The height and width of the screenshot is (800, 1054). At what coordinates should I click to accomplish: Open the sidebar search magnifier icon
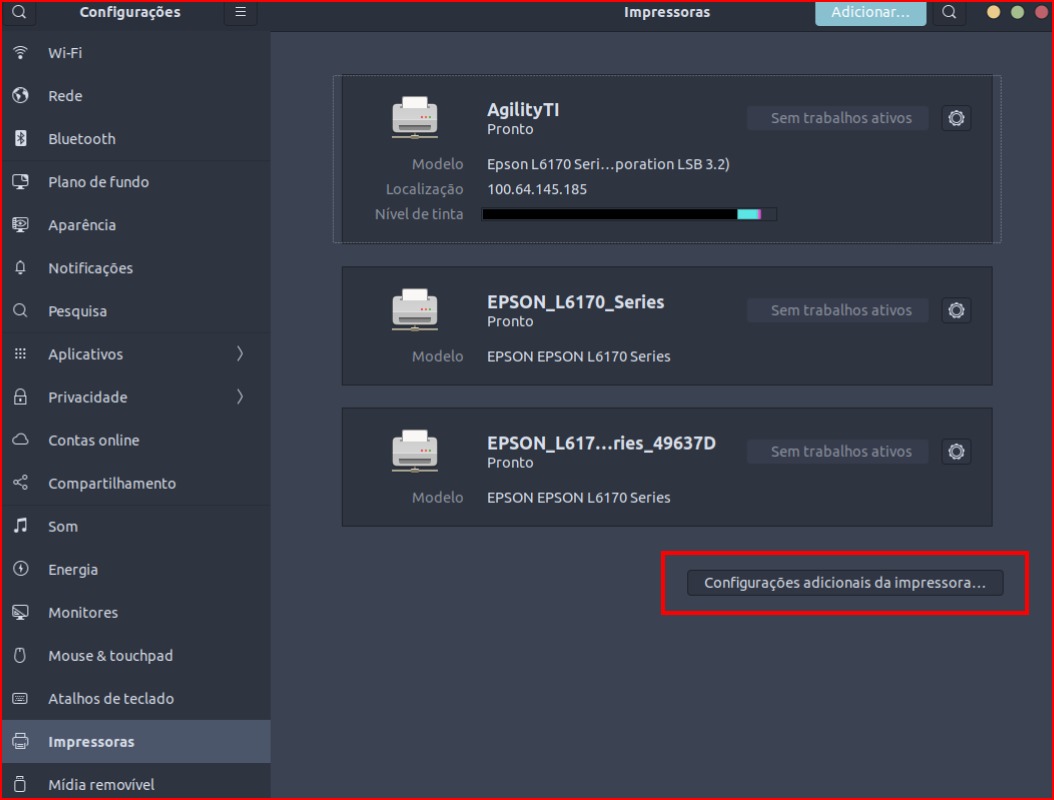19,13
